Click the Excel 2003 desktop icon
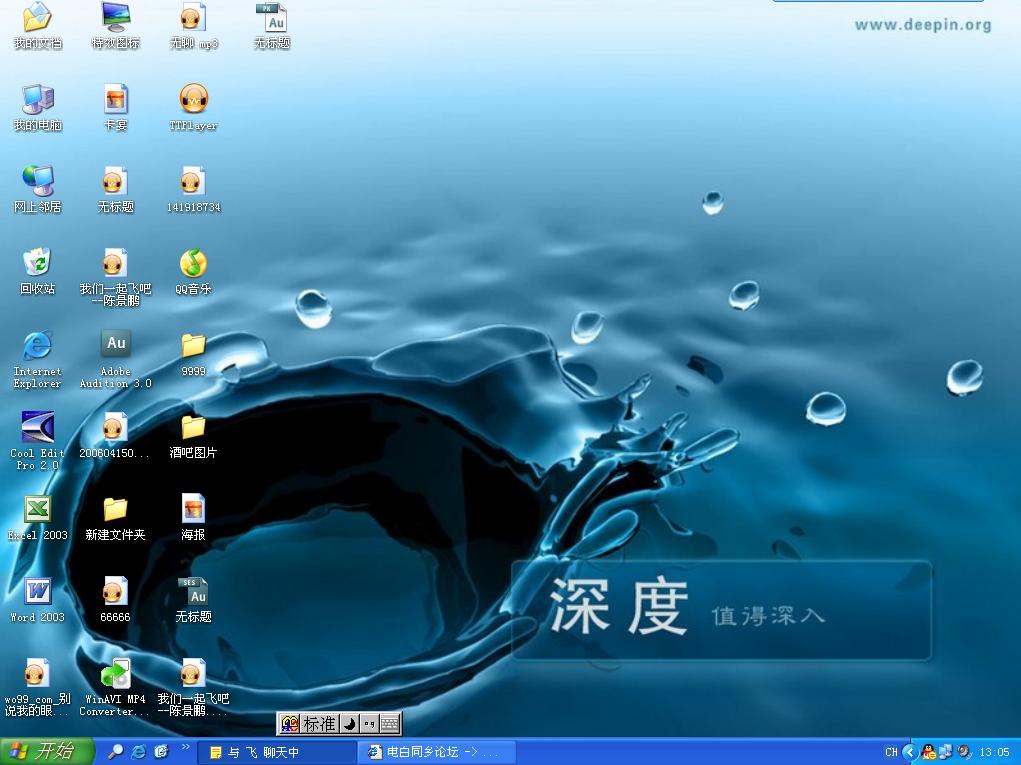This screenshot has height=765, width=1021. point(37,510)
